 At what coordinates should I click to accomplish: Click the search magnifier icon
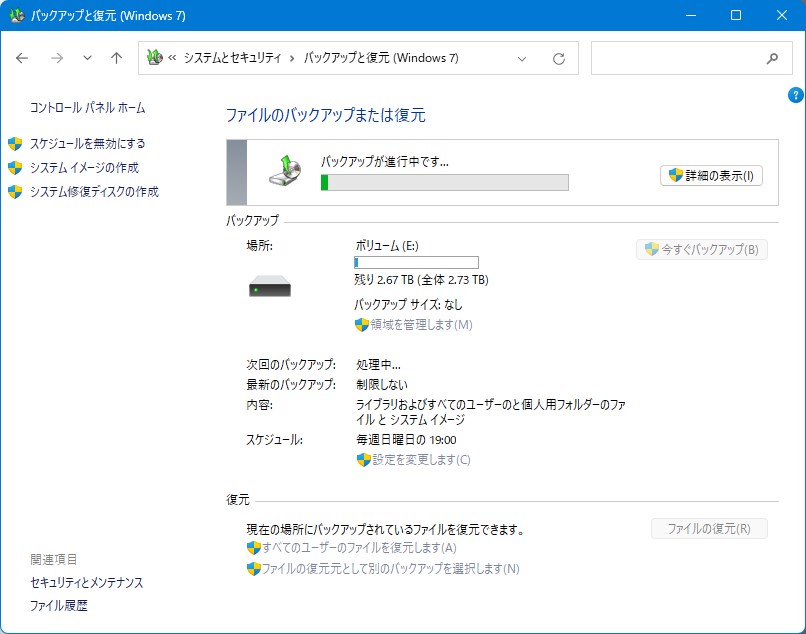(x=772, y=58)
